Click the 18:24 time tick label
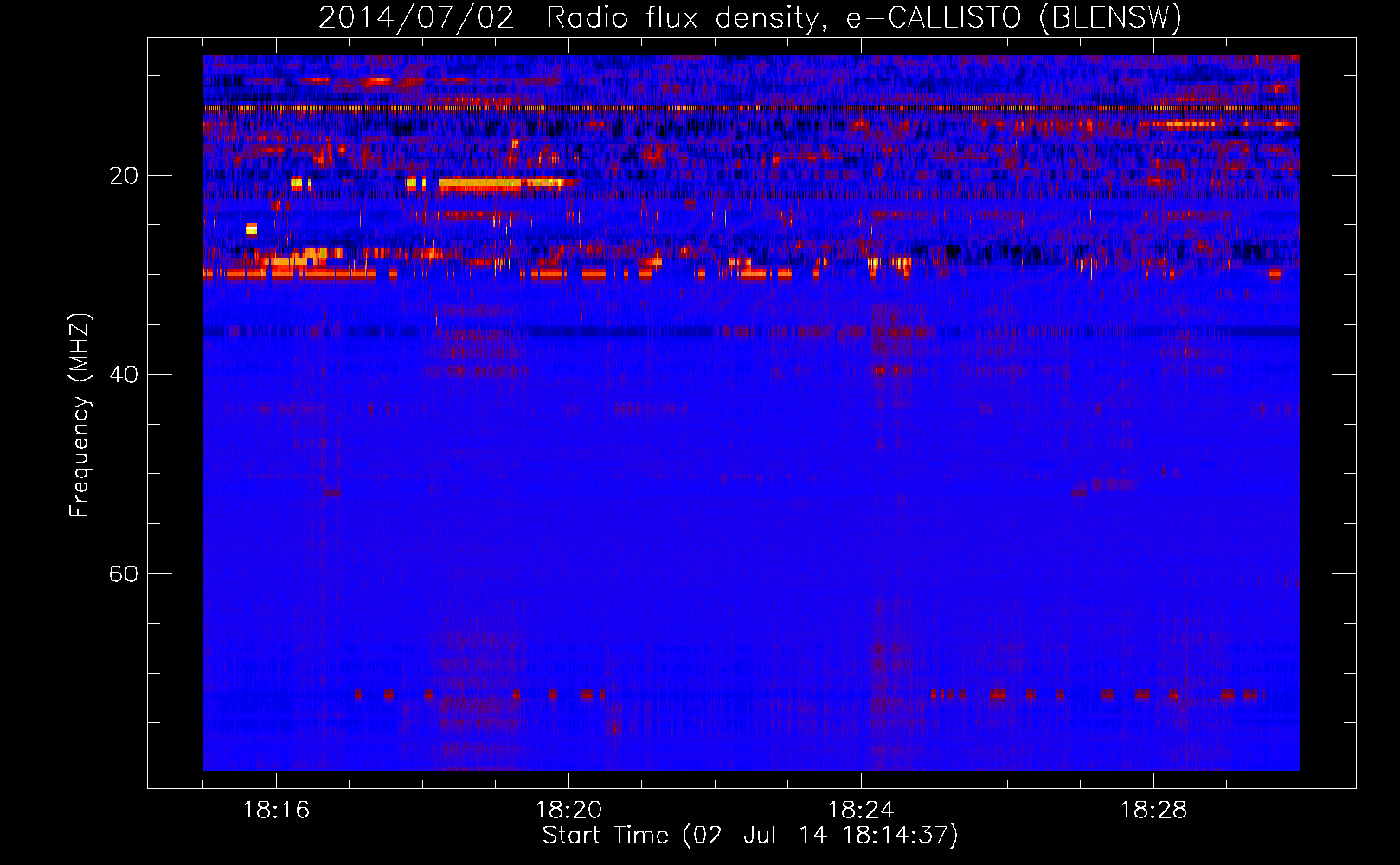The height and width of the screenshot is (865, 1400). coord(861,811)
